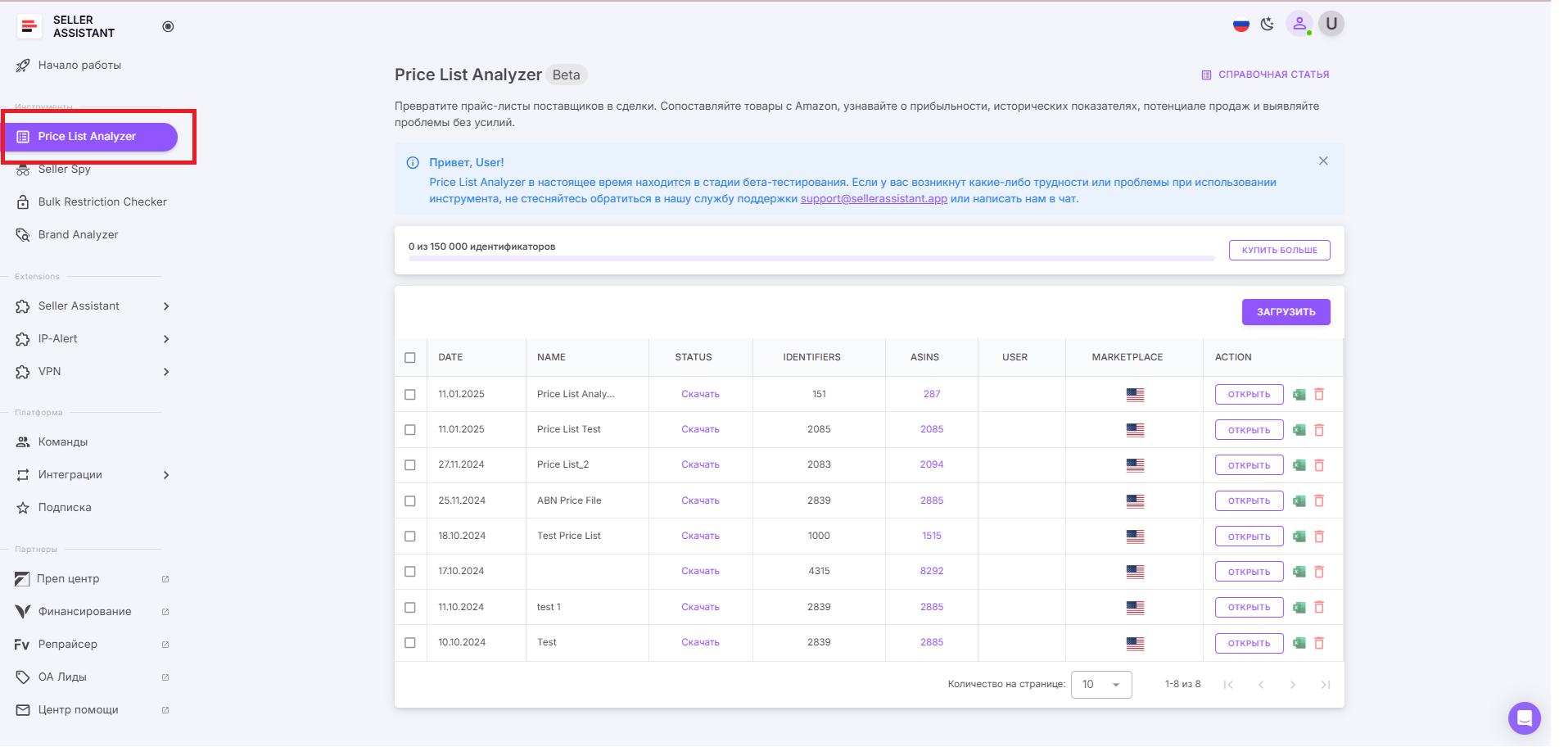
Task: Select the Seller Spy tool
Action: point(64,169)
